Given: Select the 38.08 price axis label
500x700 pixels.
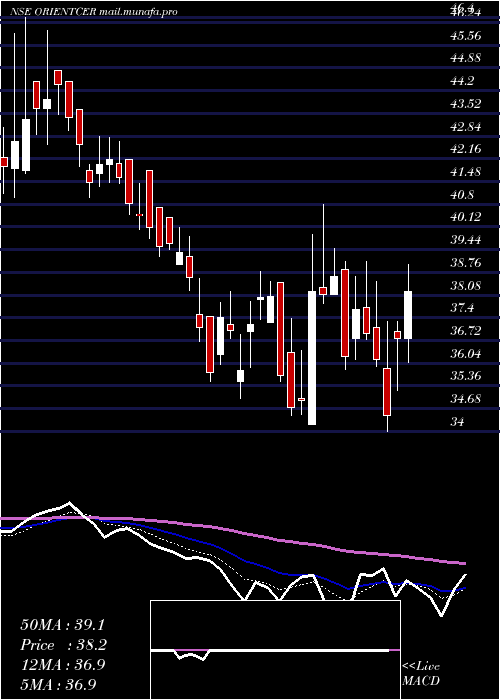Looking at the screenshot, I should 466,285.
